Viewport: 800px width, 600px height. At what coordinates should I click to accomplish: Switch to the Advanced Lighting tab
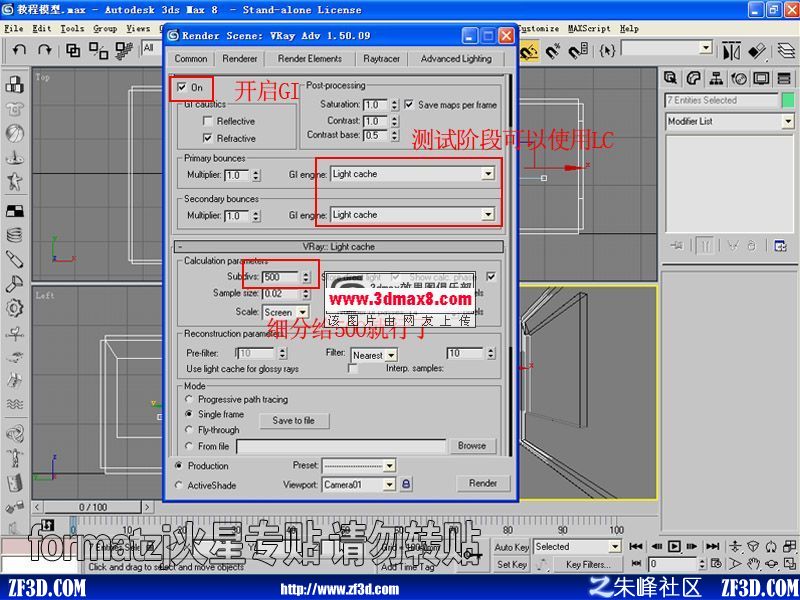456,59
